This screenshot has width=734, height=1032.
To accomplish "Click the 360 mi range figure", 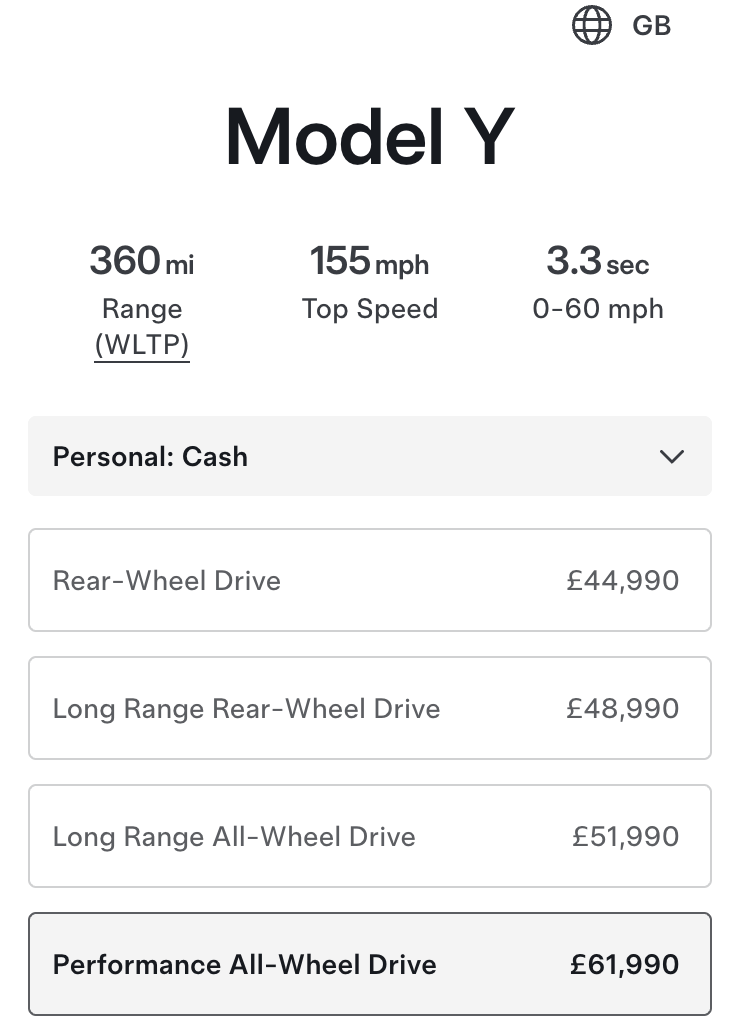I will tap(141, 262).
